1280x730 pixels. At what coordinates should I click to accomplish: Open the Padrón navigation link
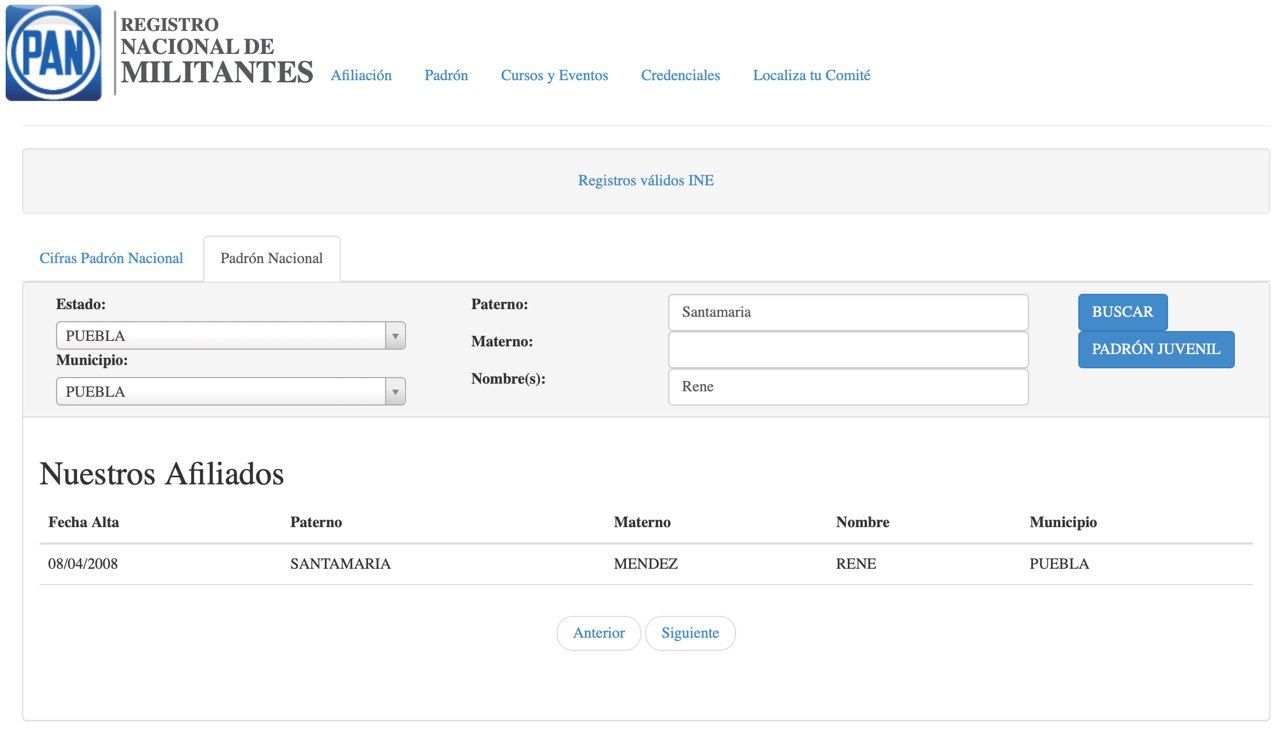(446, 75)
